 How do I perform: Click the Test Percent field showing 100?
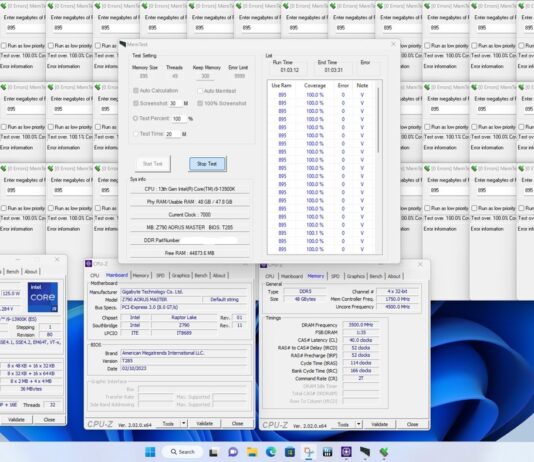click(178, 119)
